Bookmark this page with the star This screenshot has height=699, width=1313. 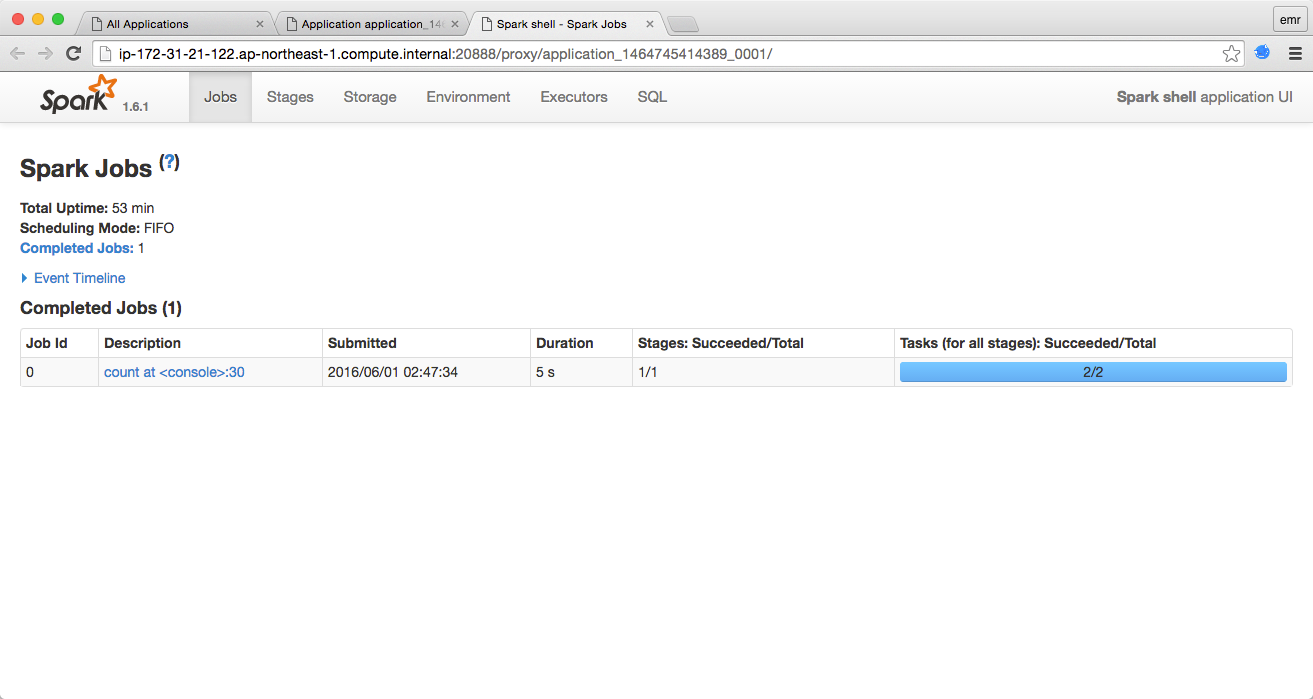(x=1231, y=53)
